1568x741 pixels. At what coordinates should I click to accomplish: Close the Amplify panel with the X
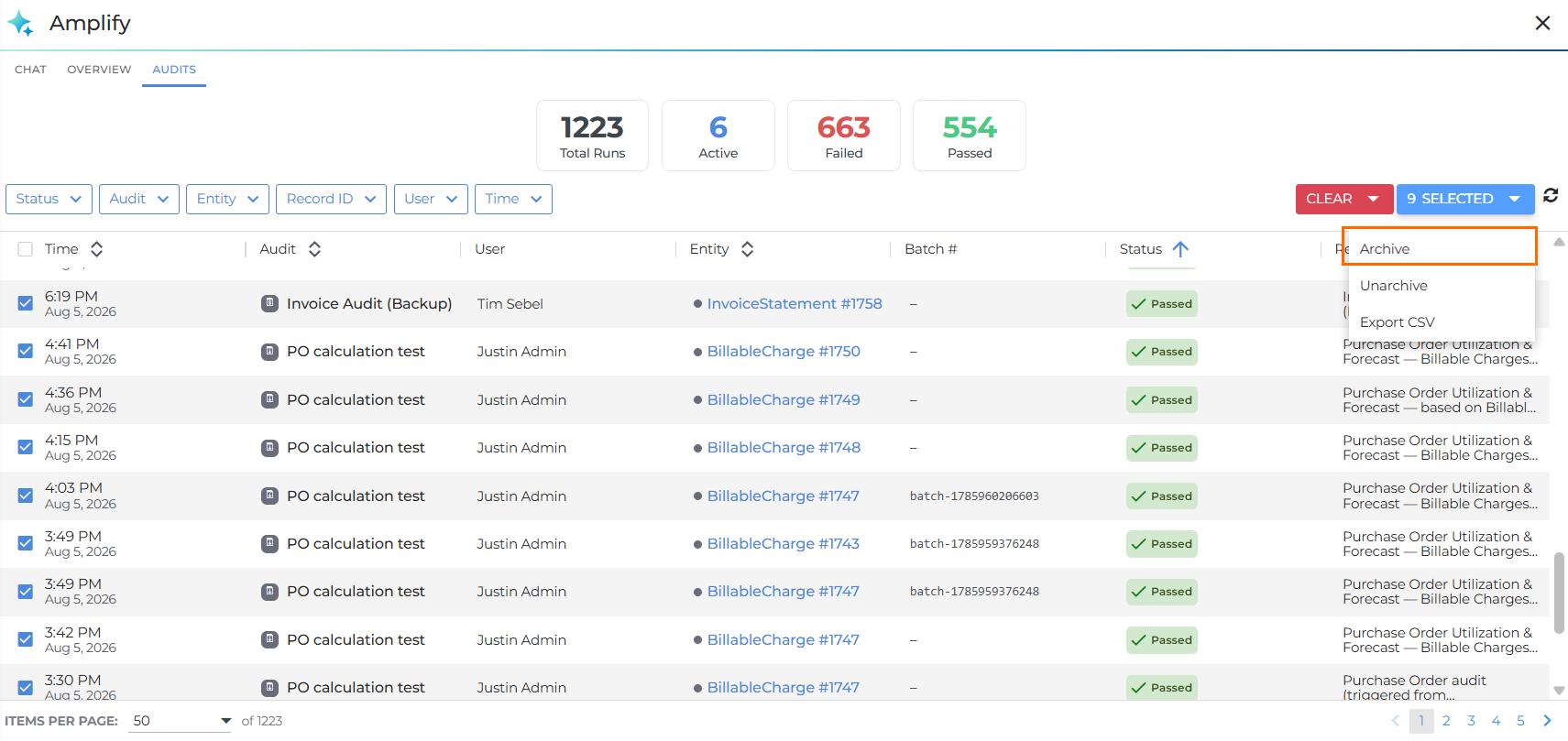point(1542,23)
